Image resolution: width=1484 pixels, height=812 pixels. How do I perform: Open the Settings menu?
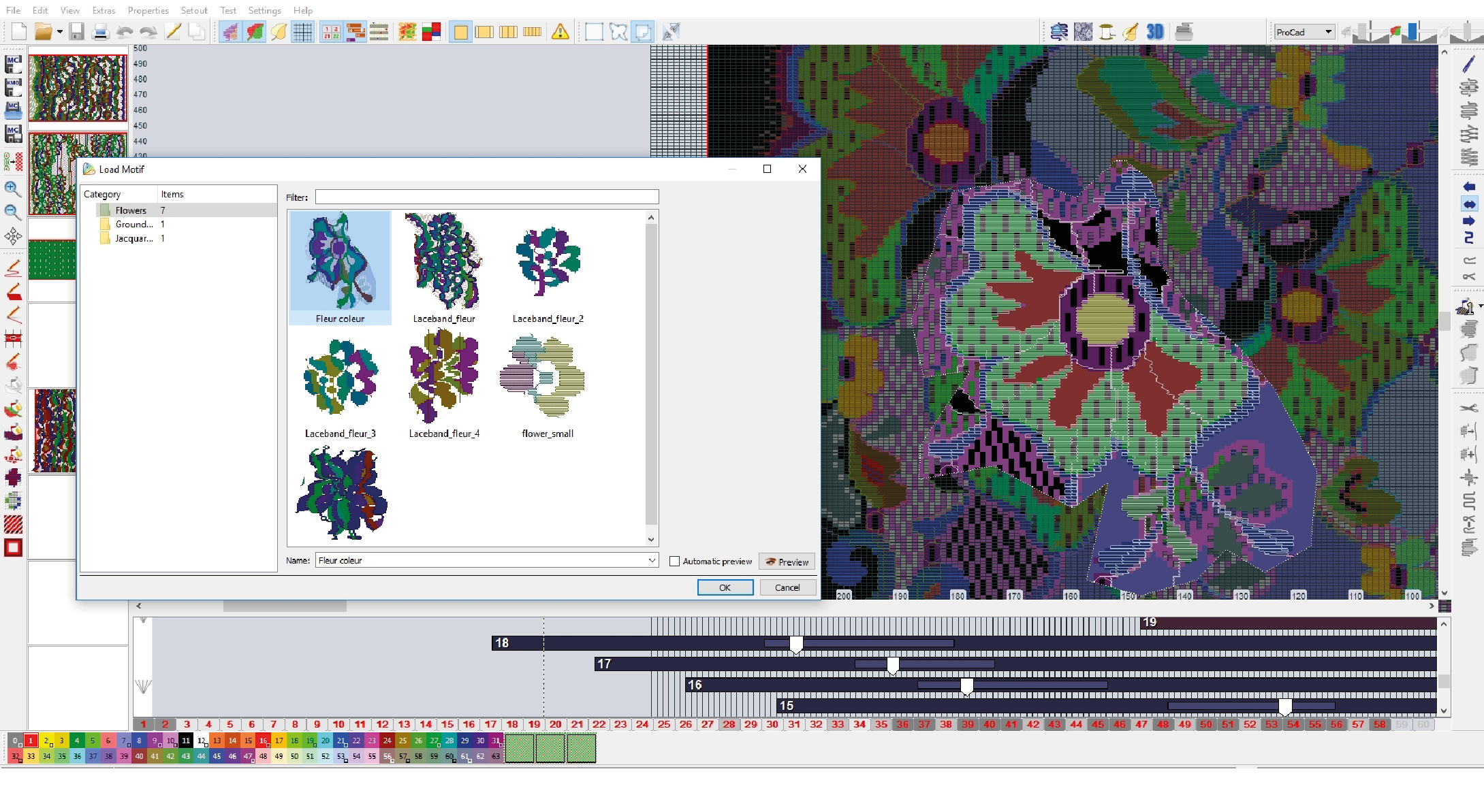264,10
